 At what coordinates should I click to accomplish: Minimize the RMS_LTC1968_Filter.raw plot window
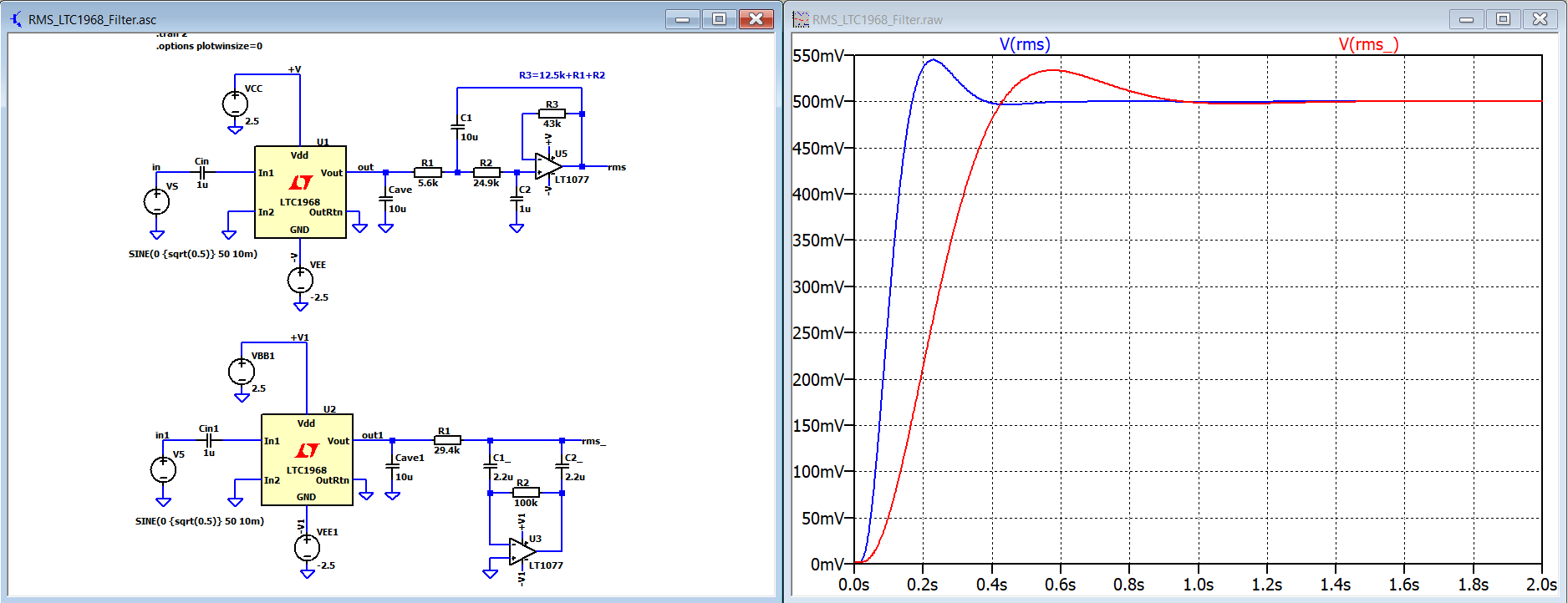tap(1466, 18)
